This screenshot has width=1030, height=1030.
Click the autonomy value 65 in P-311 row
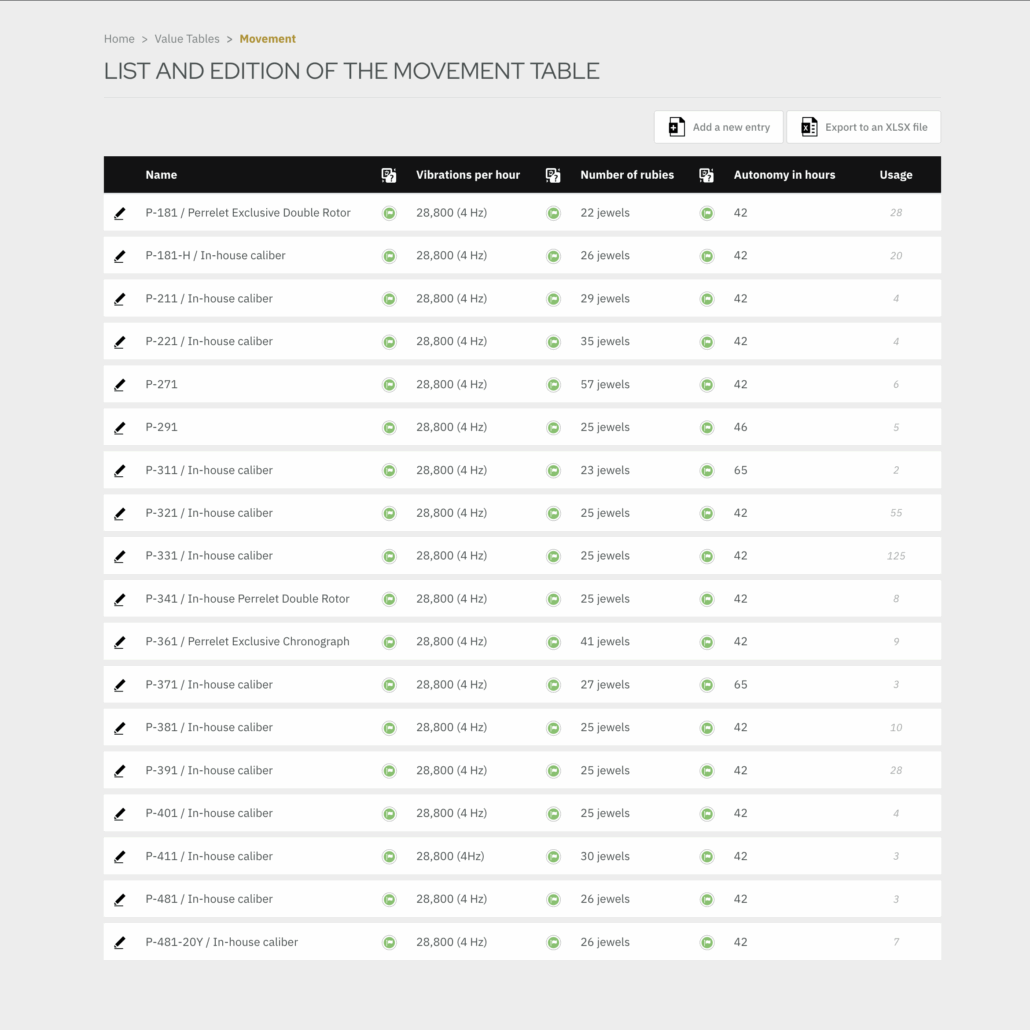click(x=740, y=470)
